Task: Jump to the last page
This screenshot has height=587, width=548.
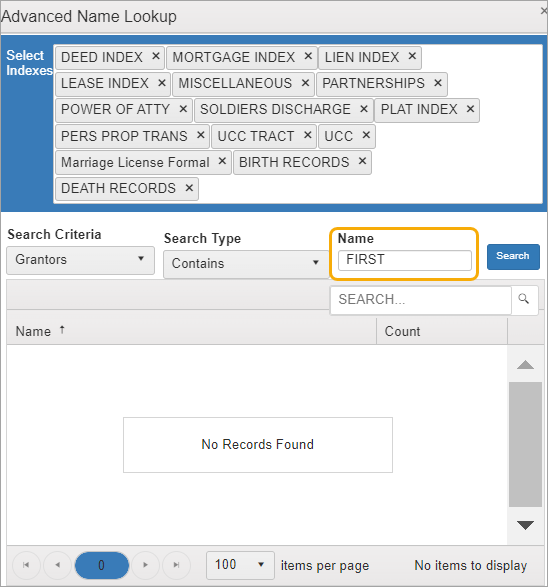Action: [177, 565]
